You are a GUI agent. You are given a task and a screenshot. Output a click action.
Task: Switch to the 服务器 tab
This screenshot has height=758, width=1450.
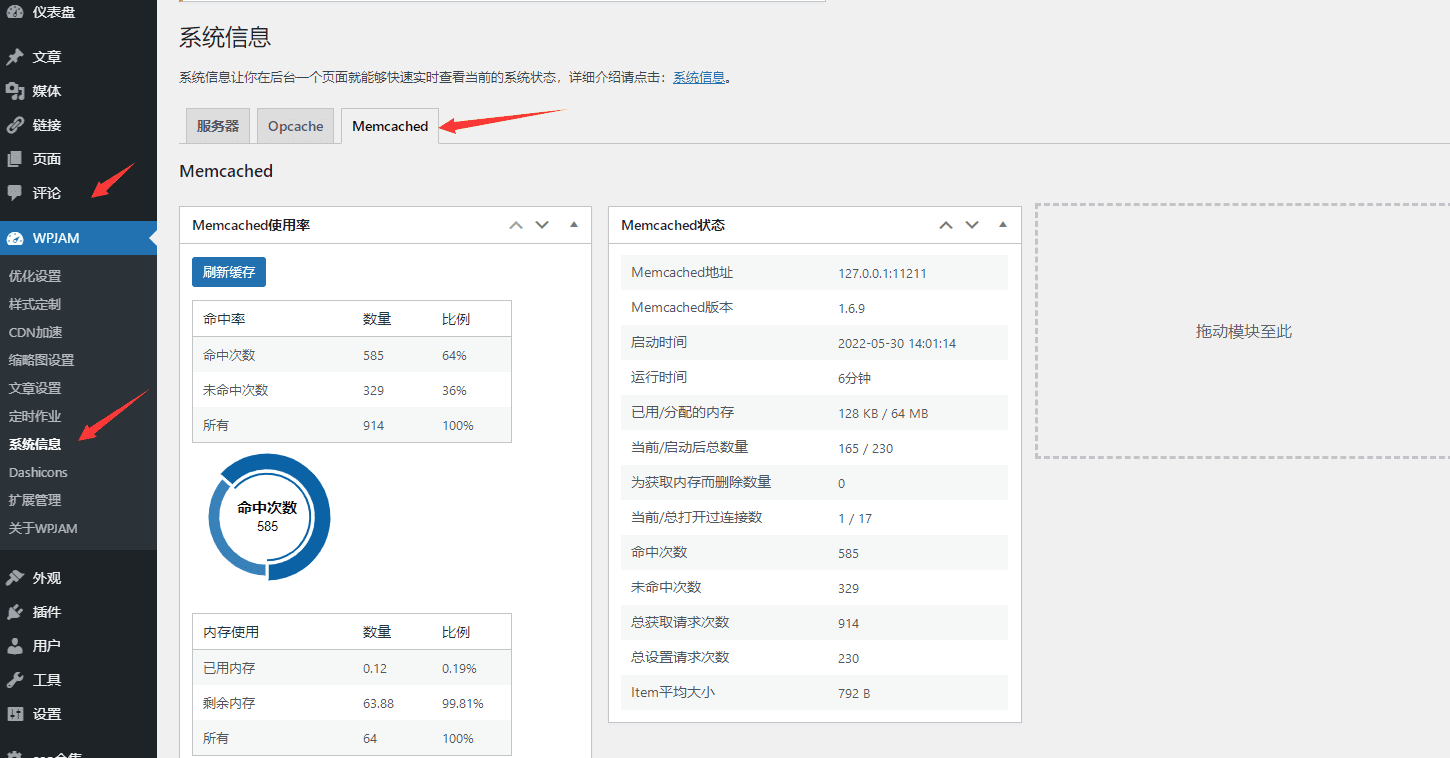pos(218,126)
